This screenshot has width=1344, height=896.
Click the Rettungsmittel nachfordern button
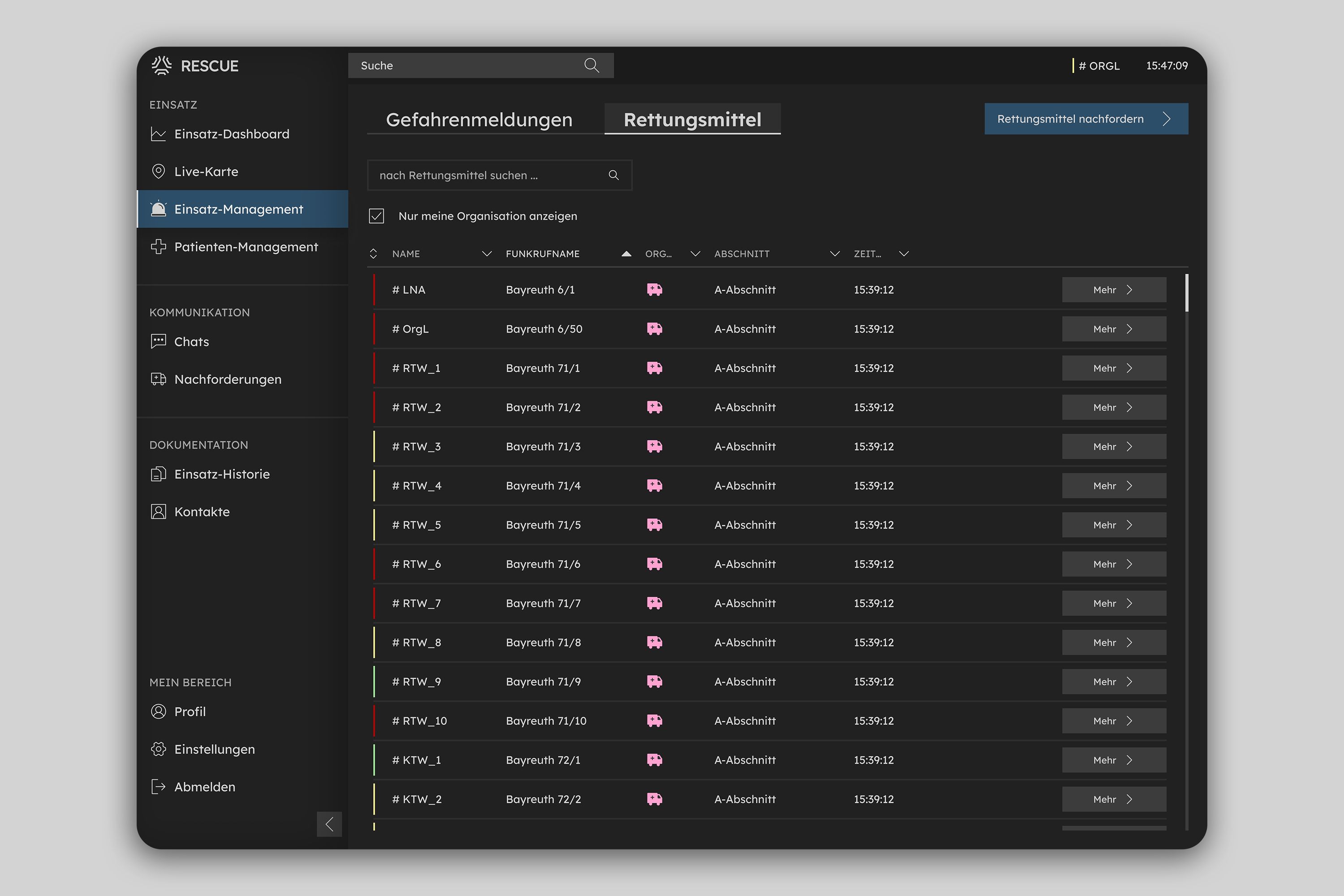[x=1086, y=119]
